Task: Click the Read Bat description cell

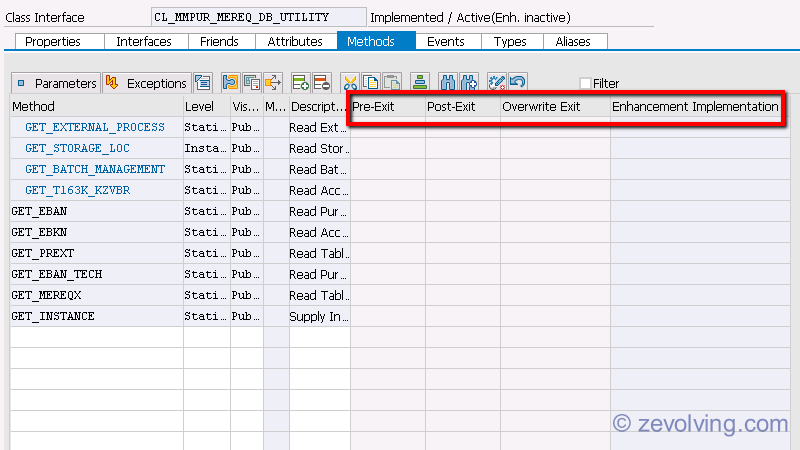Action: (x=319, y=169)
